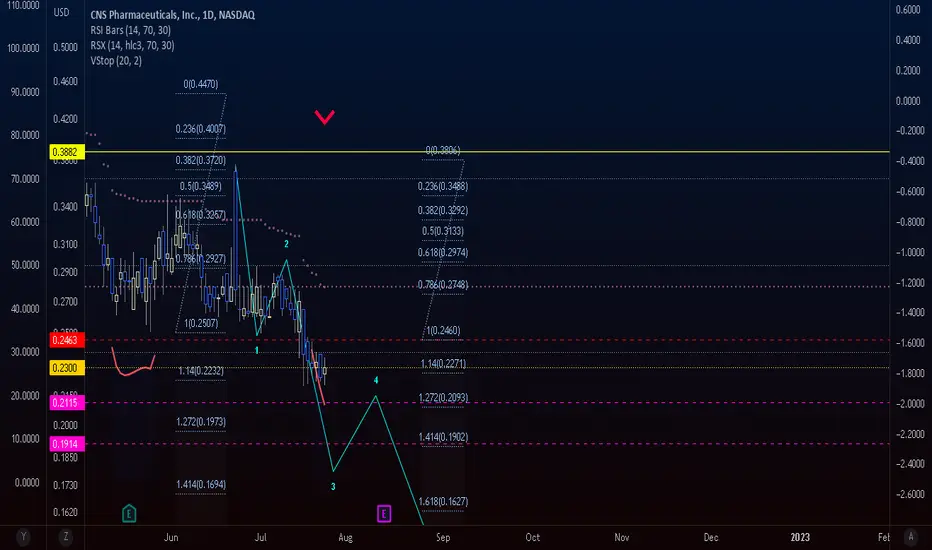This screenshot has height=550, width=932.
Task: Select the magenta 0.1914 price label
Action: [x=67, y=444]
